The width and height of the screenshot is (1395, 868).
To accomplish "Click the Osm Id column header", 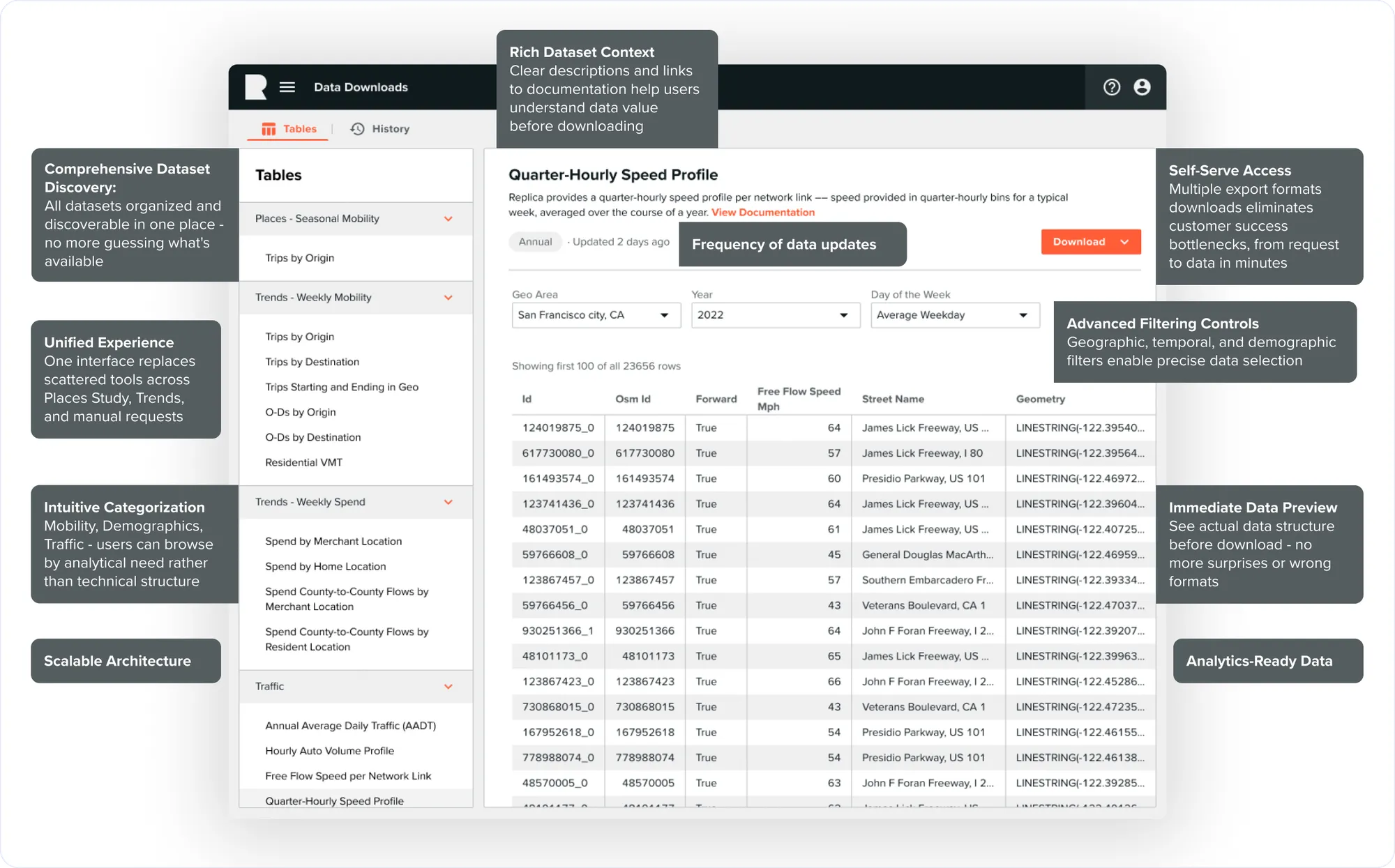I will [x=633, y=399].
